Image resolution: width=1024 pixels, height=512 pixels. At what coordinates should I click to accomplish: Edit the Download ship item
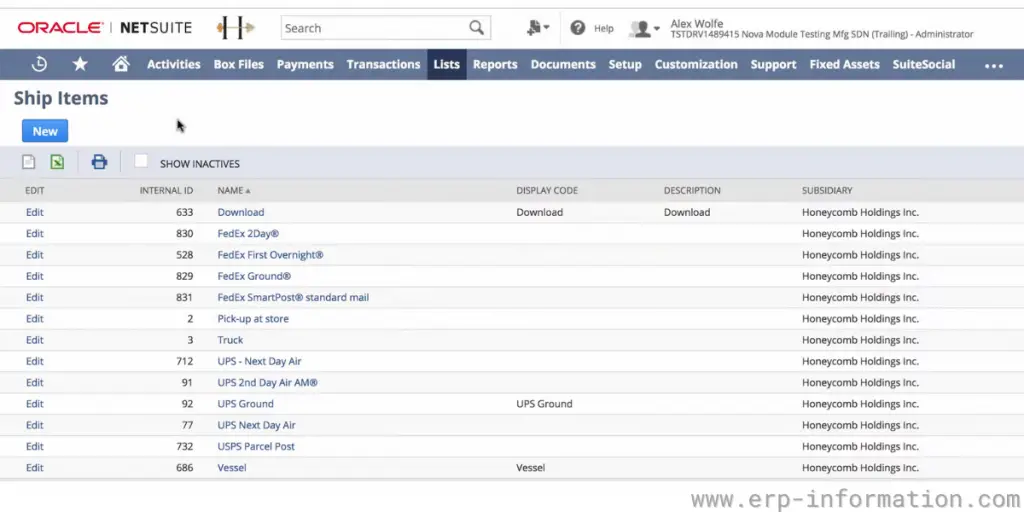point(35,212)
